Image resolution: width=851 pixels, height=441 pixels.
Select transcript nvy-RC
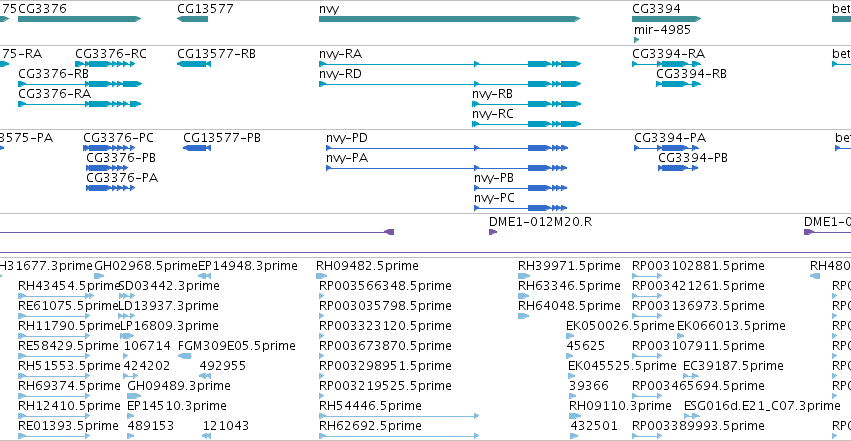coord(526,124)
